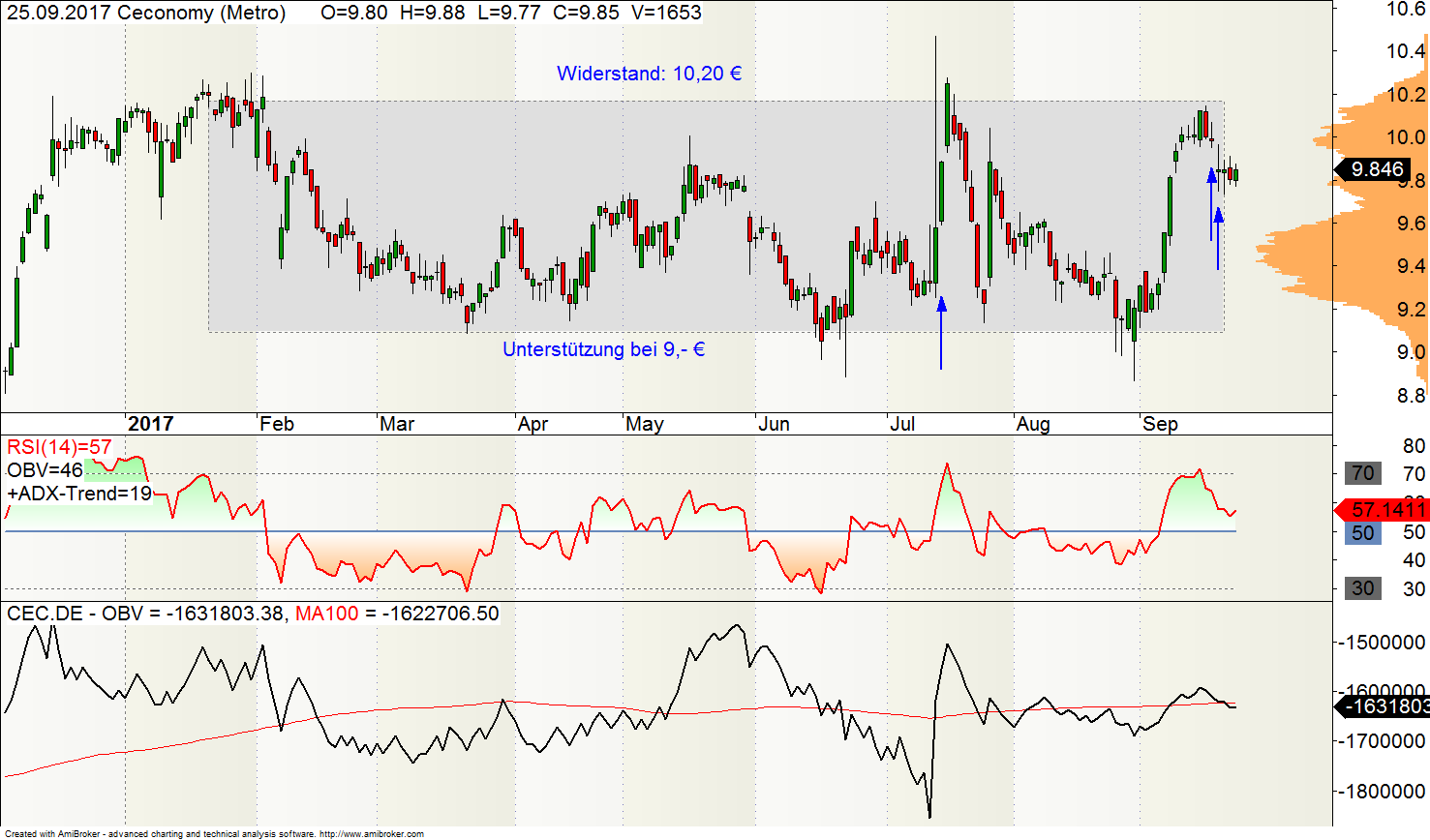
Task: Click the gray 30 RSI level box
Action: [1362, 588]
